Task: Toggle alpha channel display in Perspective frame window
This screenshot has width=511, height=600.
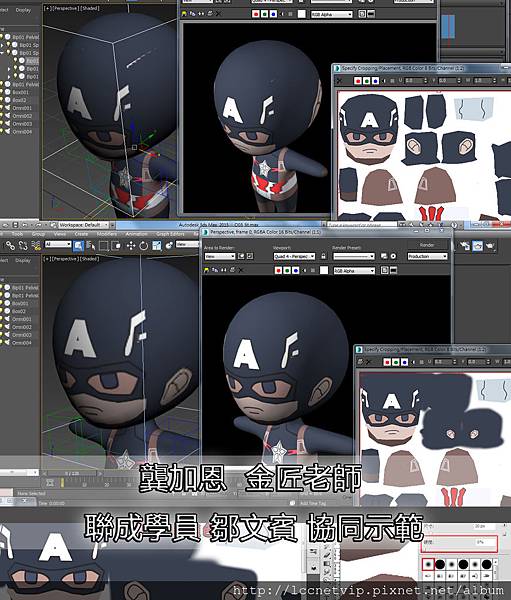Action: (305, 270)
